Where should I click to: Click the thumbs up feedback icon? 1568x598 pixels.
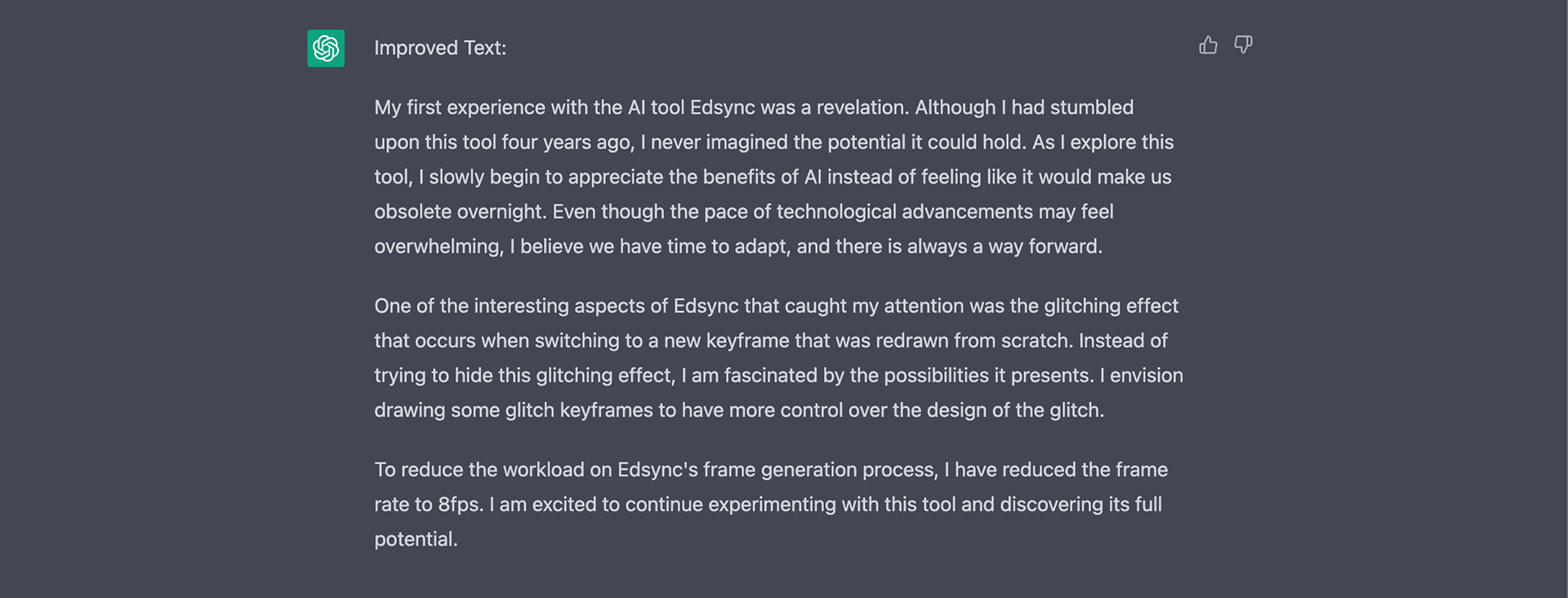pyautogui.click(x=1208, y=45)
